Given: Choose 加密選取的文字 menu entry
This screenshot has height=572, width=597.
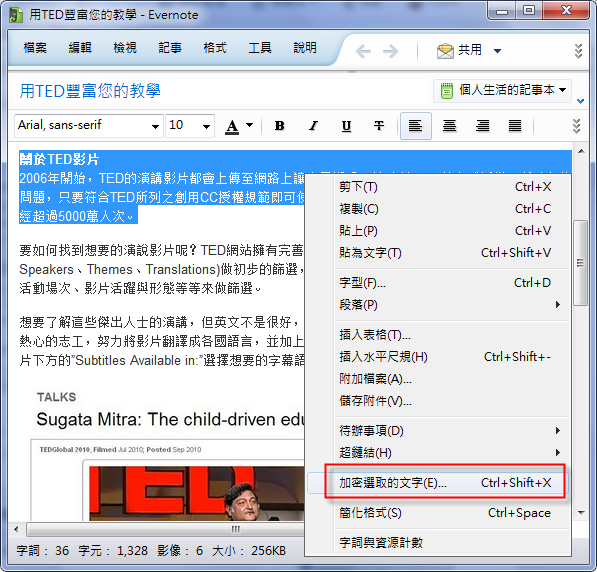Looking at the screenshot, I should point(438,483).
